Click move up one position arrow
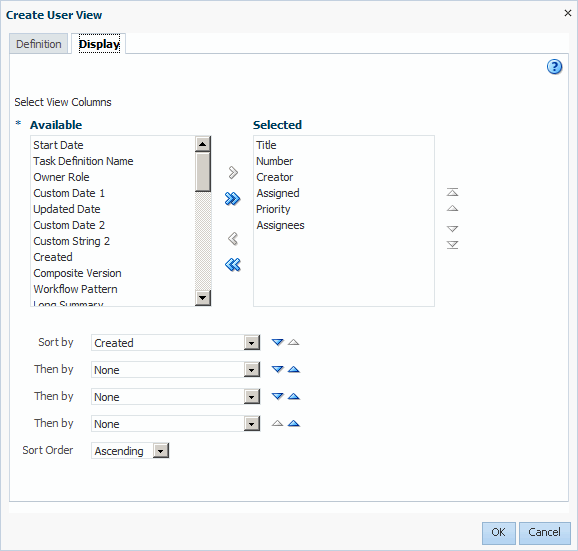Screen dimensions: 578x551 pos(452,209)
